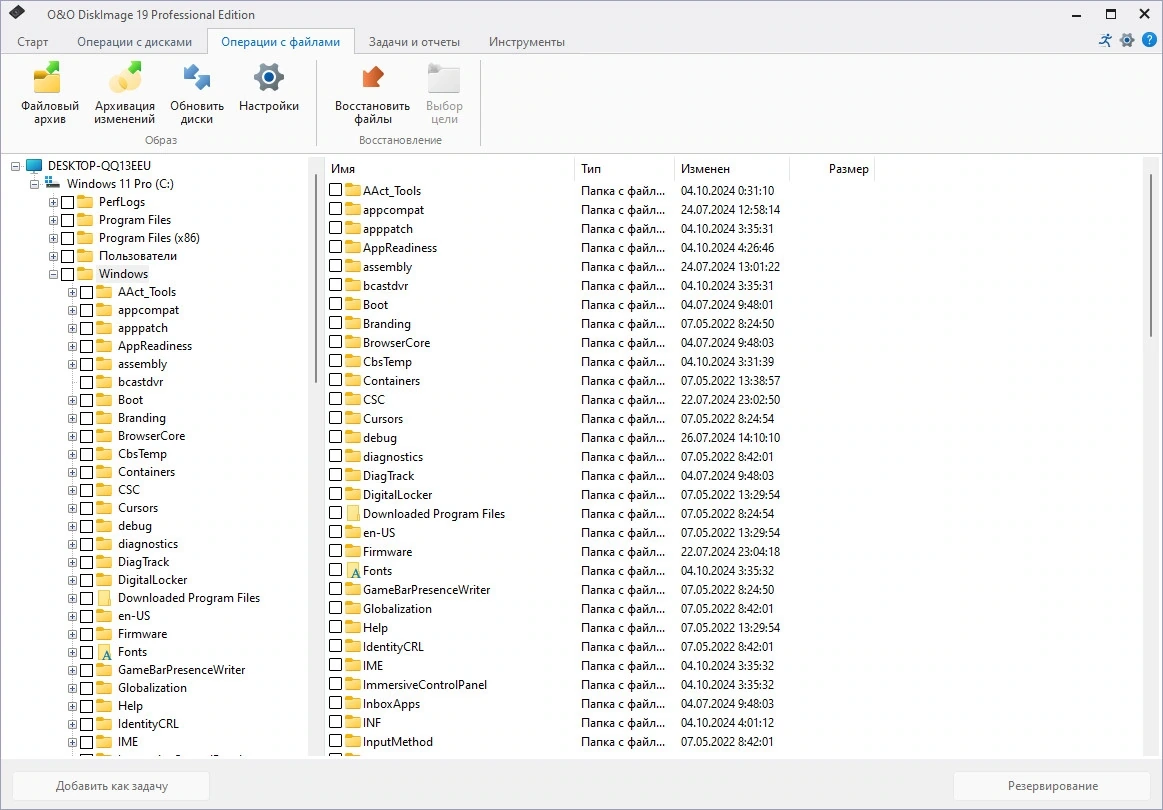Check the debug checkbox in file list
The image size is (1163, 810).
[335, 437]
